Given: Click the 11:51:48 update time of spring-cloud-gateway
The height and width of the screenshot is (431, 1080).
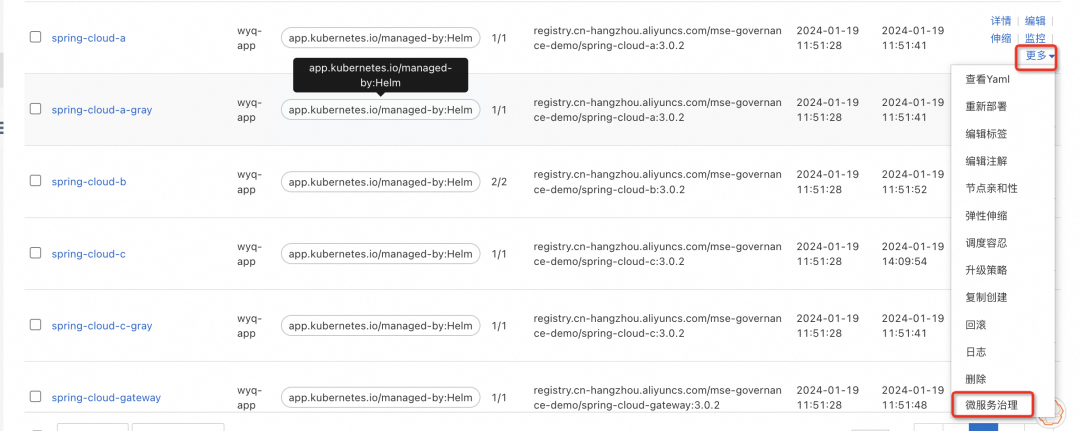Looking at the screenshot, I should 904,406.
